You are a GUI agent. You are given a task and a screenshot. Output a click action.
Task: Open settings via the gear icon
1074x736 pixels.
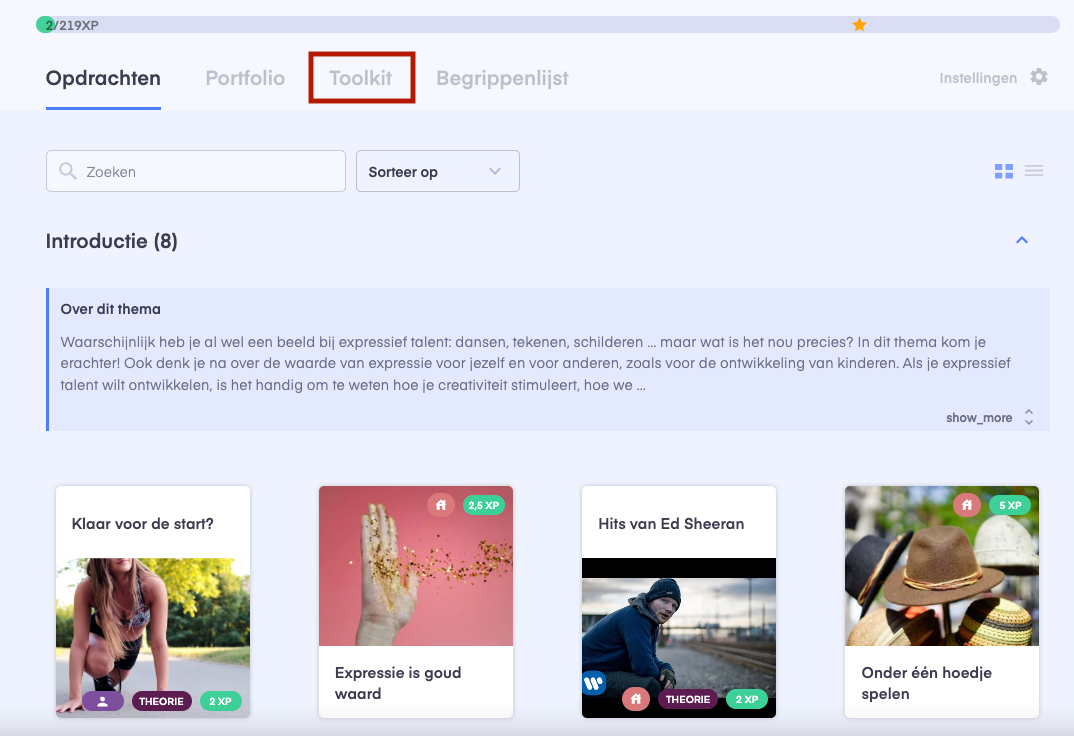pos(1038,77)
